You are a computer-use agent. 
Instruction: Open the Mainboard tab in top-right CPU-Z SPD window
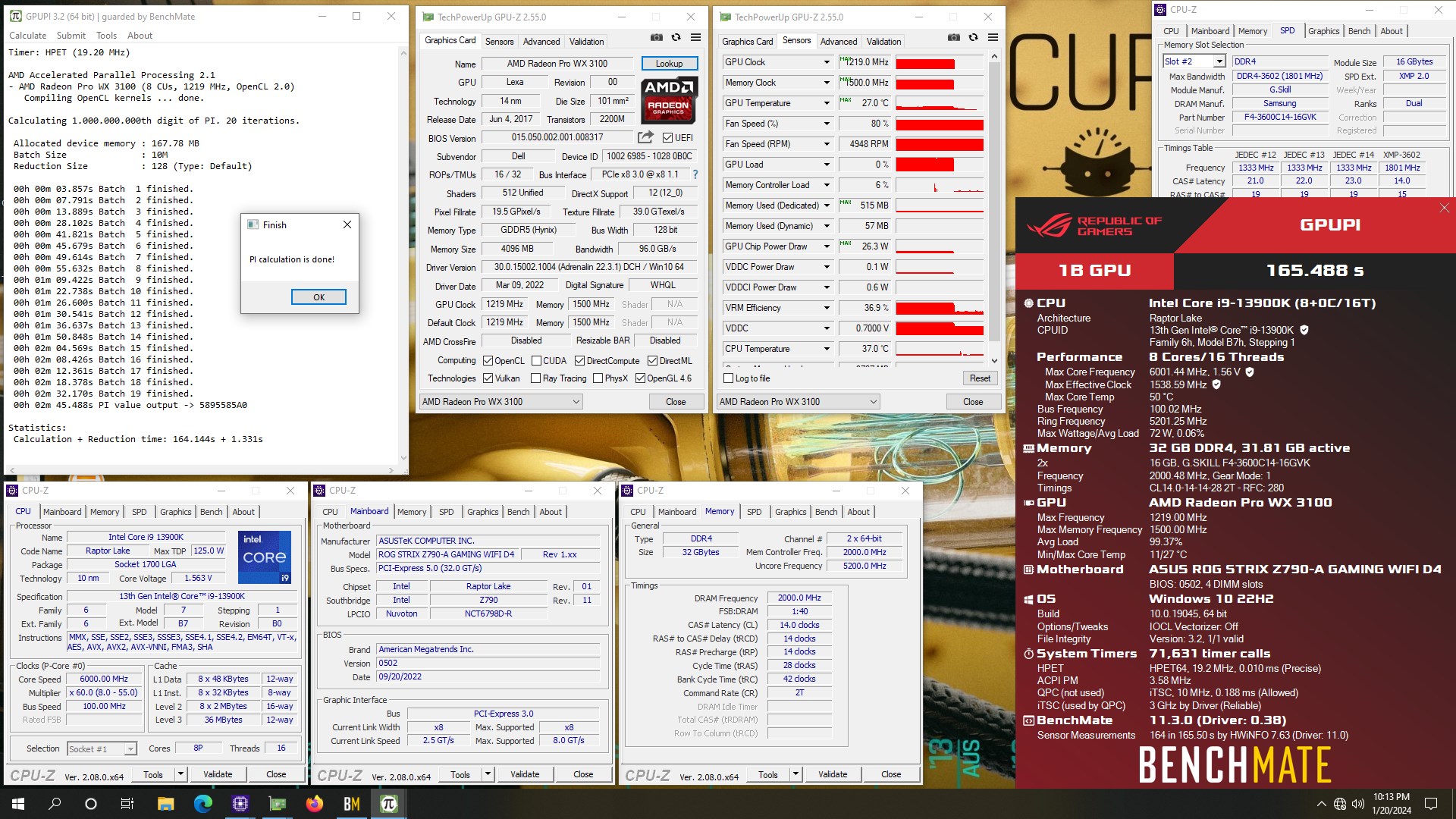click(1210, 31)
